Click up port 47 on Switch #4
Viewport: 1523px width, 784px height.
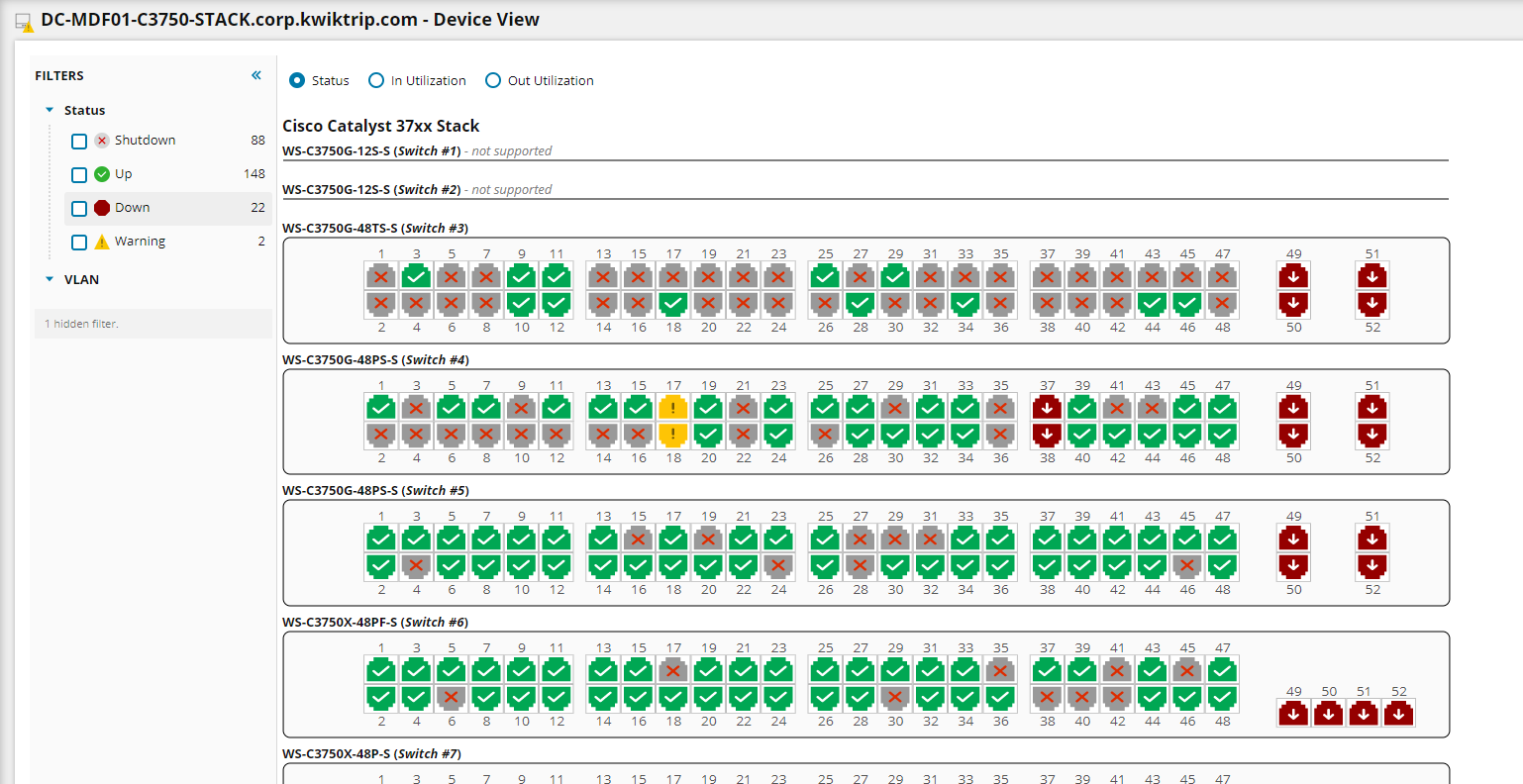tap(1222, 408)
